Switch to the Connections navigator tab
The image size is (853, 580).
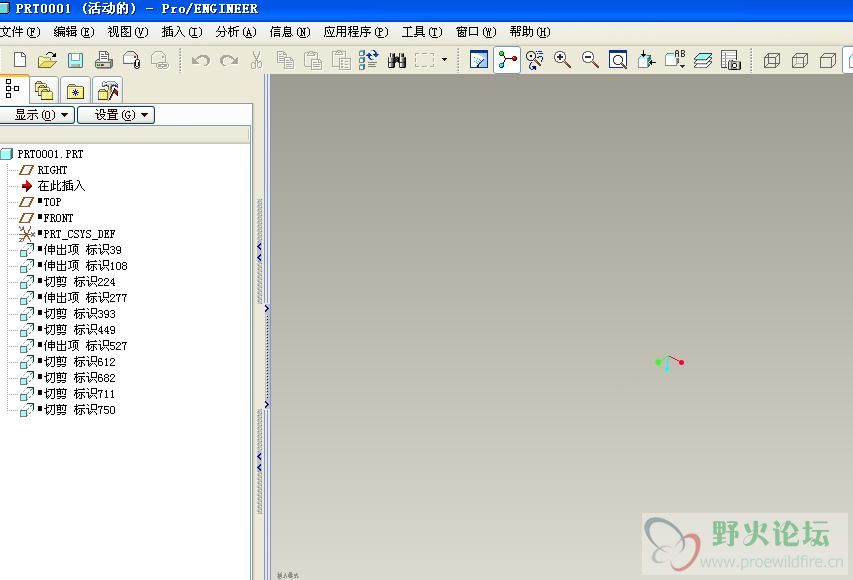click(x=107, y=90)
